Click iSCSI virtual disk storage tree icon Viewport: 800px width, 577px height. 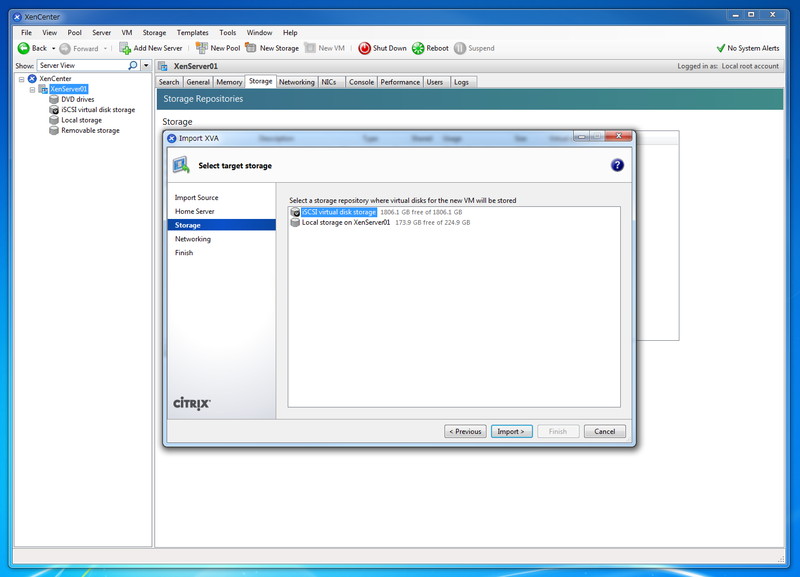click(x=54, y=110)
